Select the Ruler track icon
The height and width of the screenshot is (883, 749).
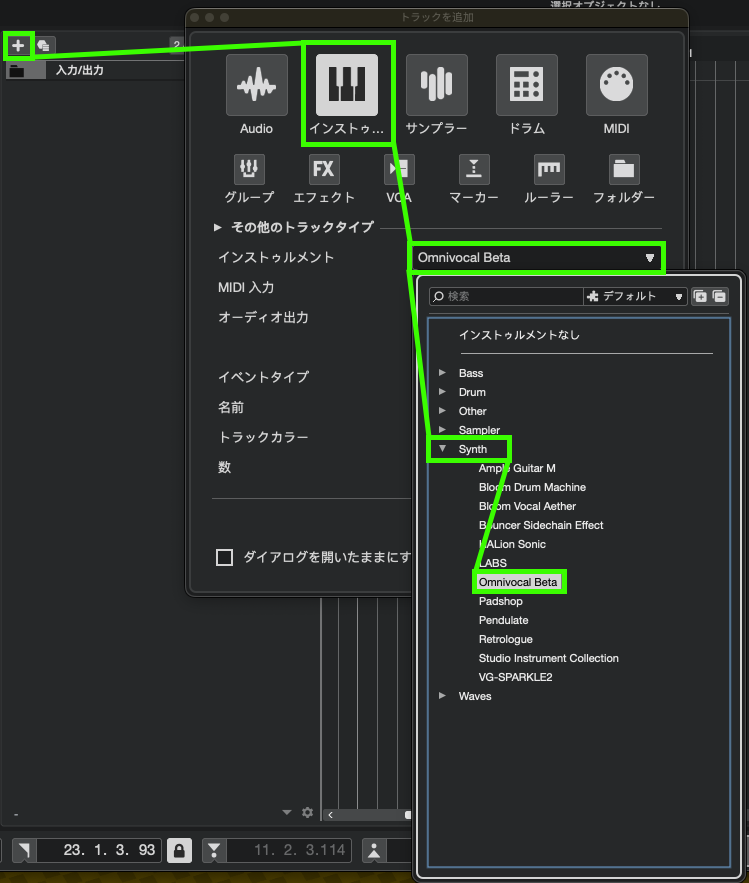(549, 168)
